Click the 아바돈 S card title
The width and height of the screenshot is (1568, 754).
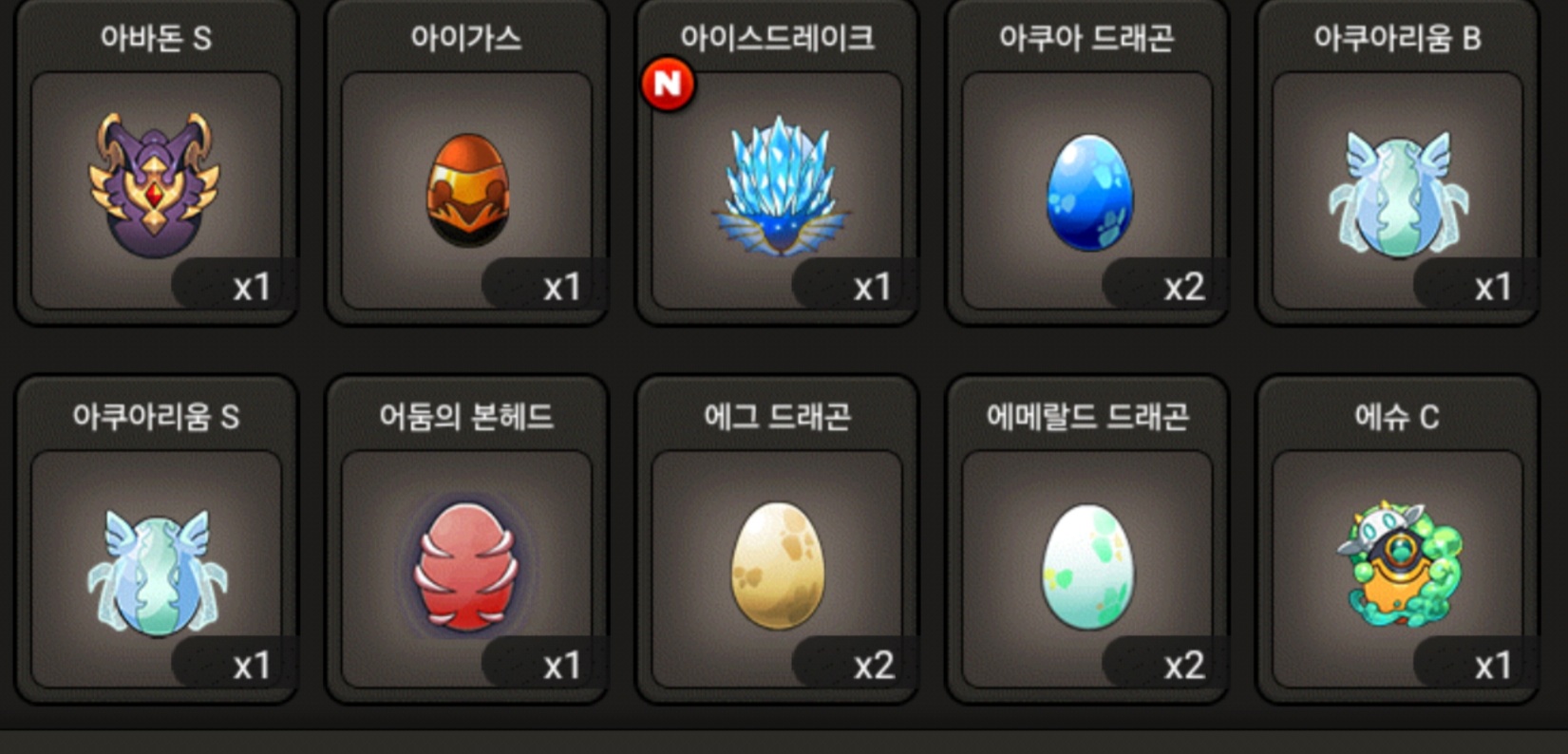pyautogui.click(x=156, y=38)
